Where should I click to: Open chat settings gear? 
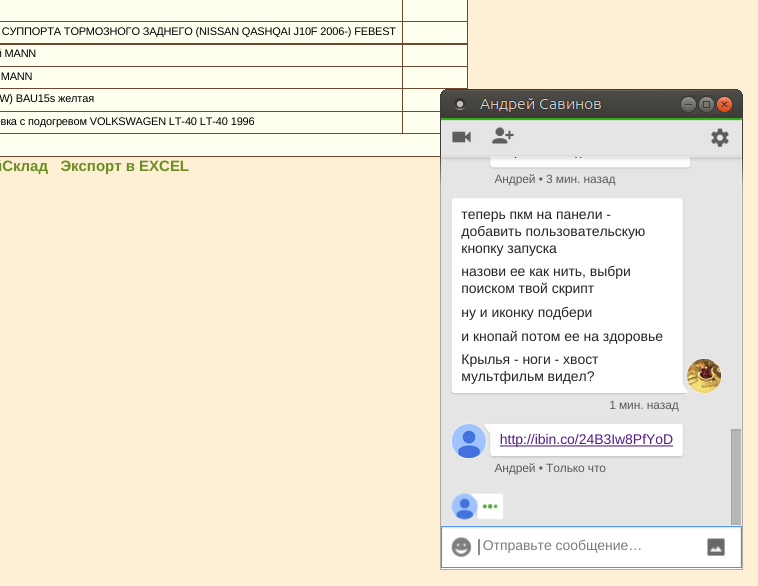(x=719, y=138)
